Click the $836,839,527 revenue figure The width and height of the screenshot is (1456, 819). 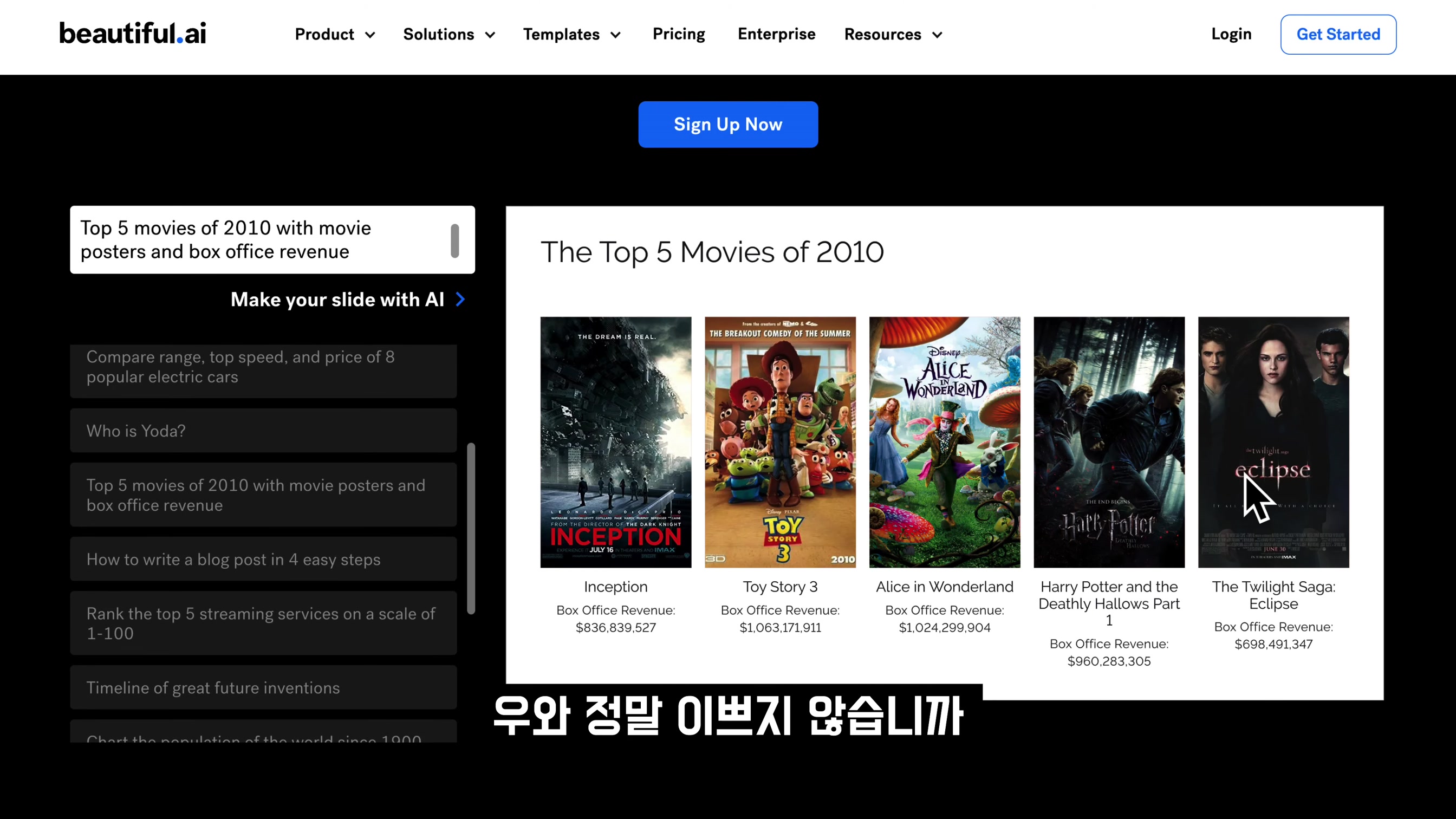click(x=615, y=627)
